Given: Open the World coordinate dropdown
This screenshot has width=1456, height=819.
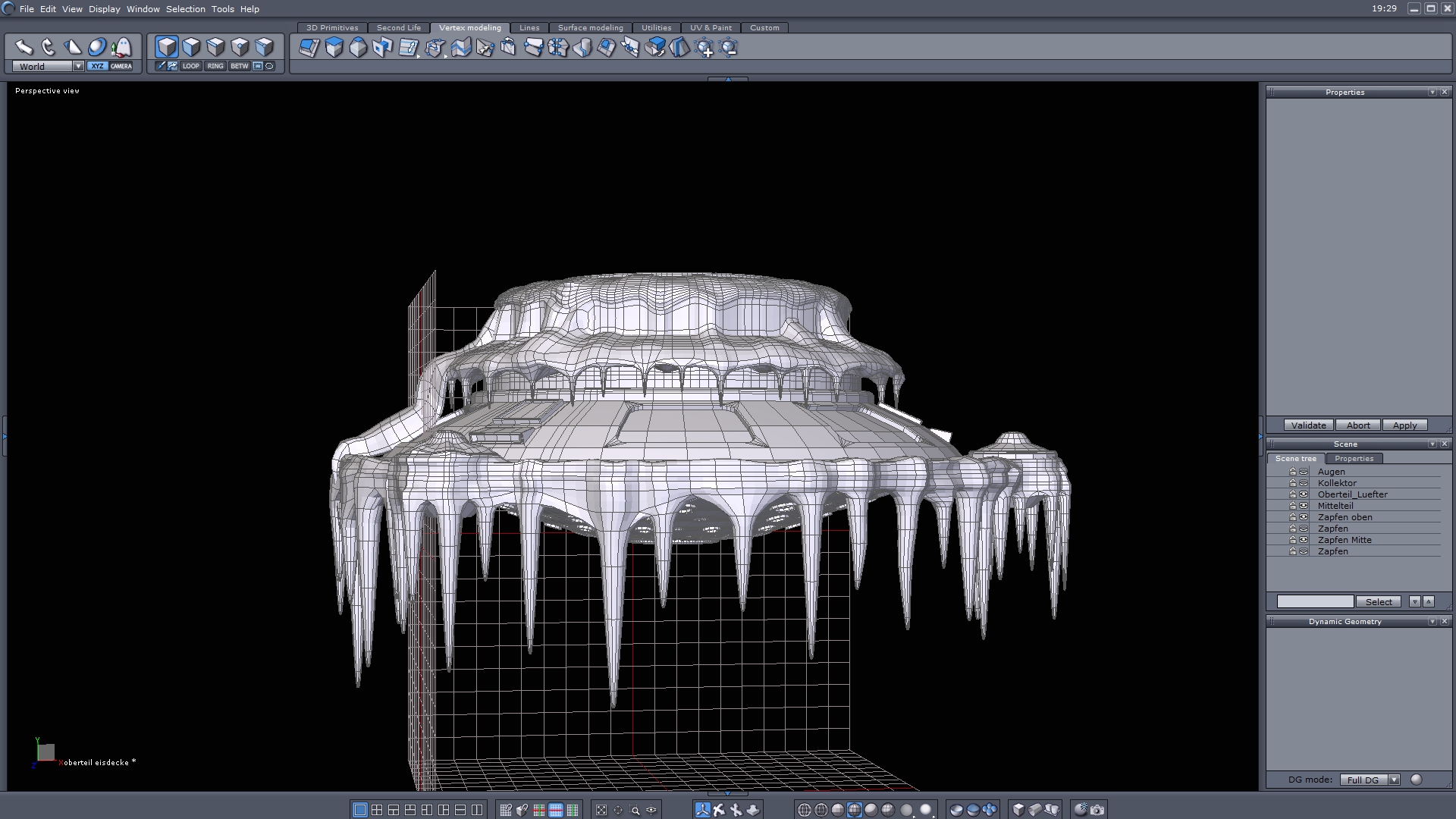Looking at the screenshot, I should tap(78, 66).
